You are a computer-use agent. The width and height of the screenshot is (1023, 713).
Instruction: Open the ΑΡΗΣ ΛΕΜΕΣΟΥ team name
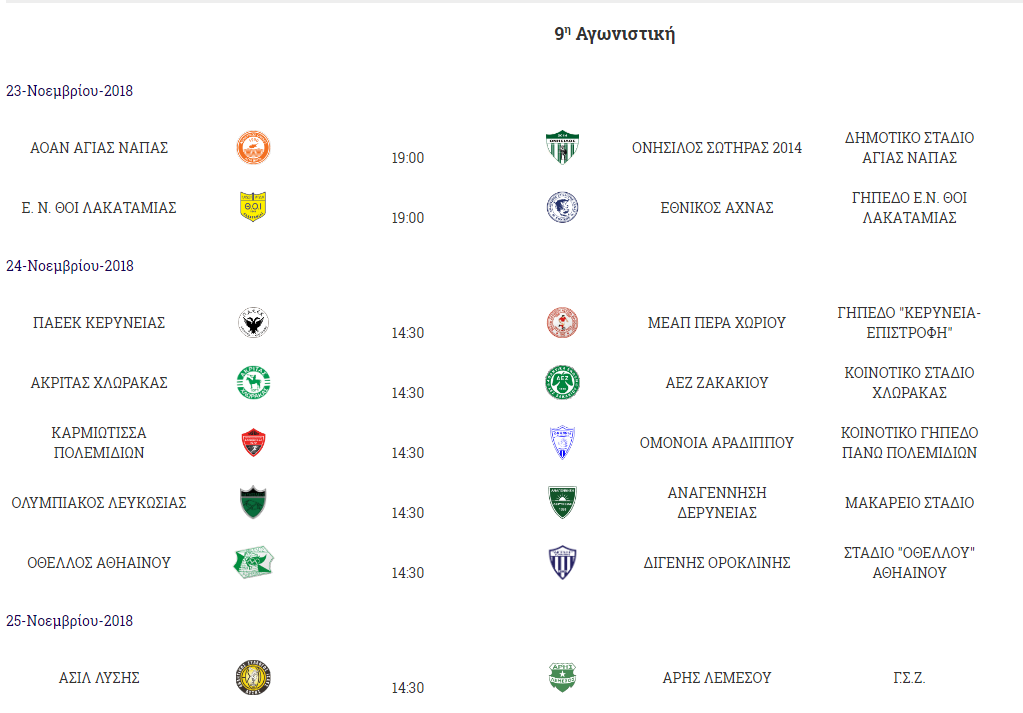[x=716, y=678]
